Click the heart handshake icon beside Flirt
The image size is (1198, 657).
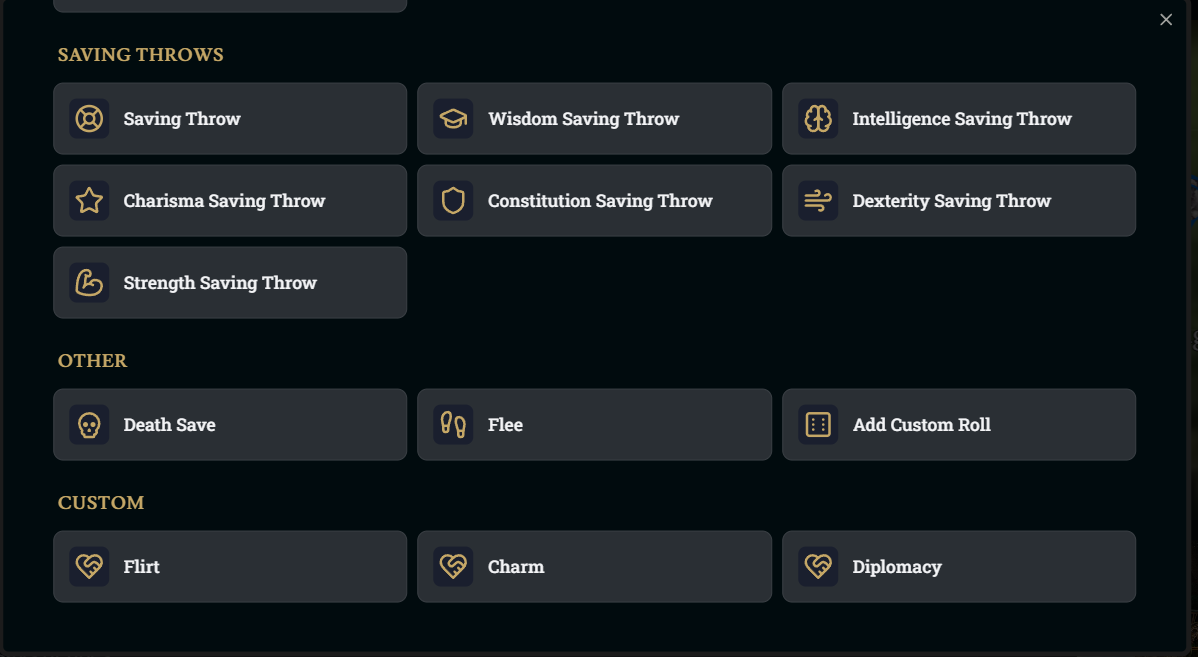tap(89, 567)
